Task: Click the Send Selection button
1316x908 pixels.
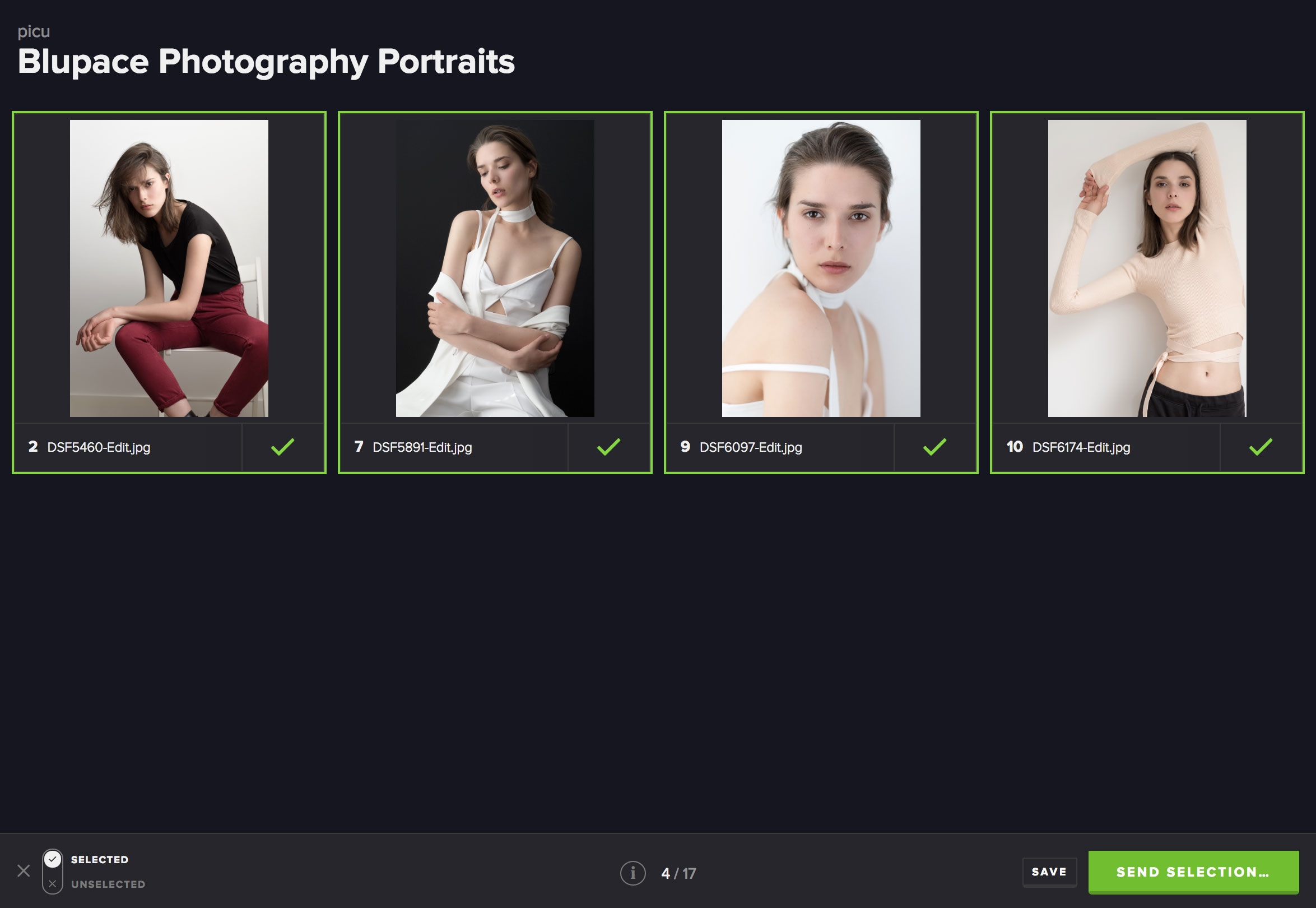Action: (1193, 872)
